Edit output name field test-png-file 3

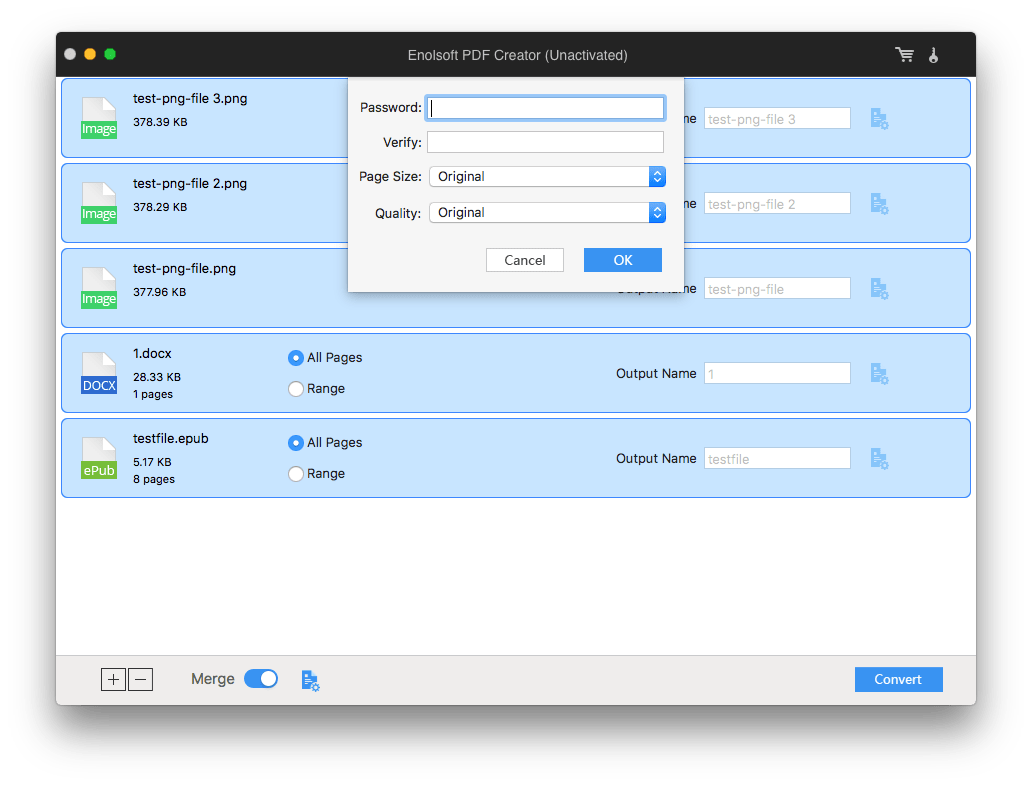777,119
